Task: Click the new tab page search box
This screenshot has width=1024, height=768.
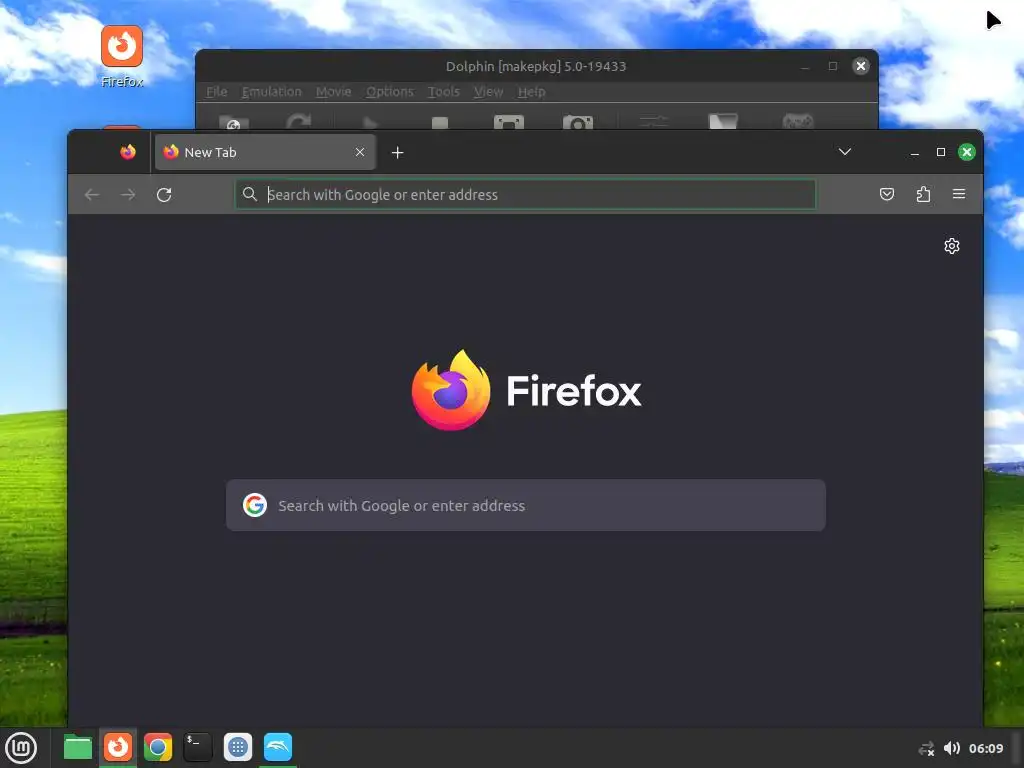Action: point(526,505)
